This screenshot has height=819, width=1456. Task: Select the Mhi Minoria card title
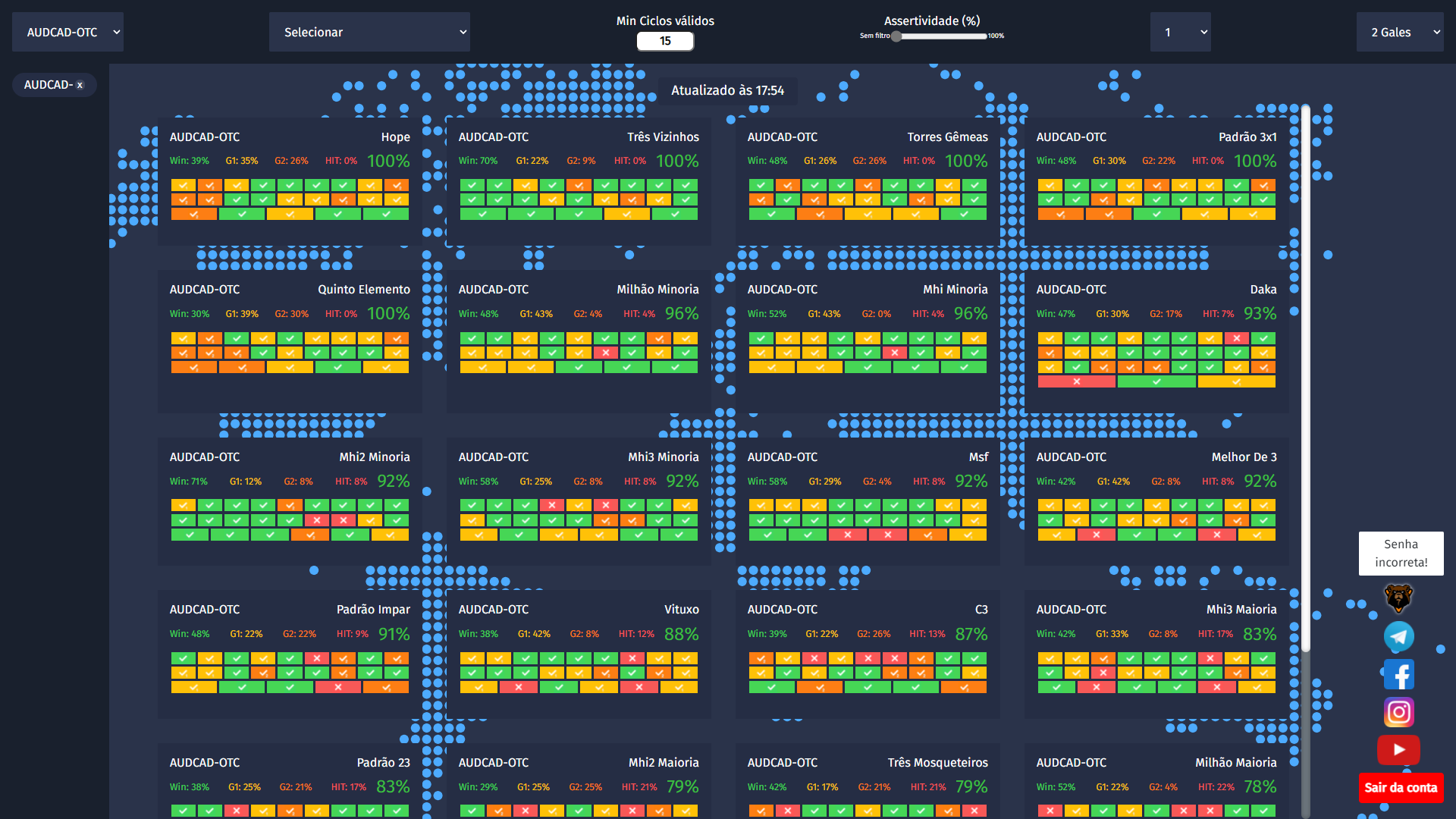(955, 289)
